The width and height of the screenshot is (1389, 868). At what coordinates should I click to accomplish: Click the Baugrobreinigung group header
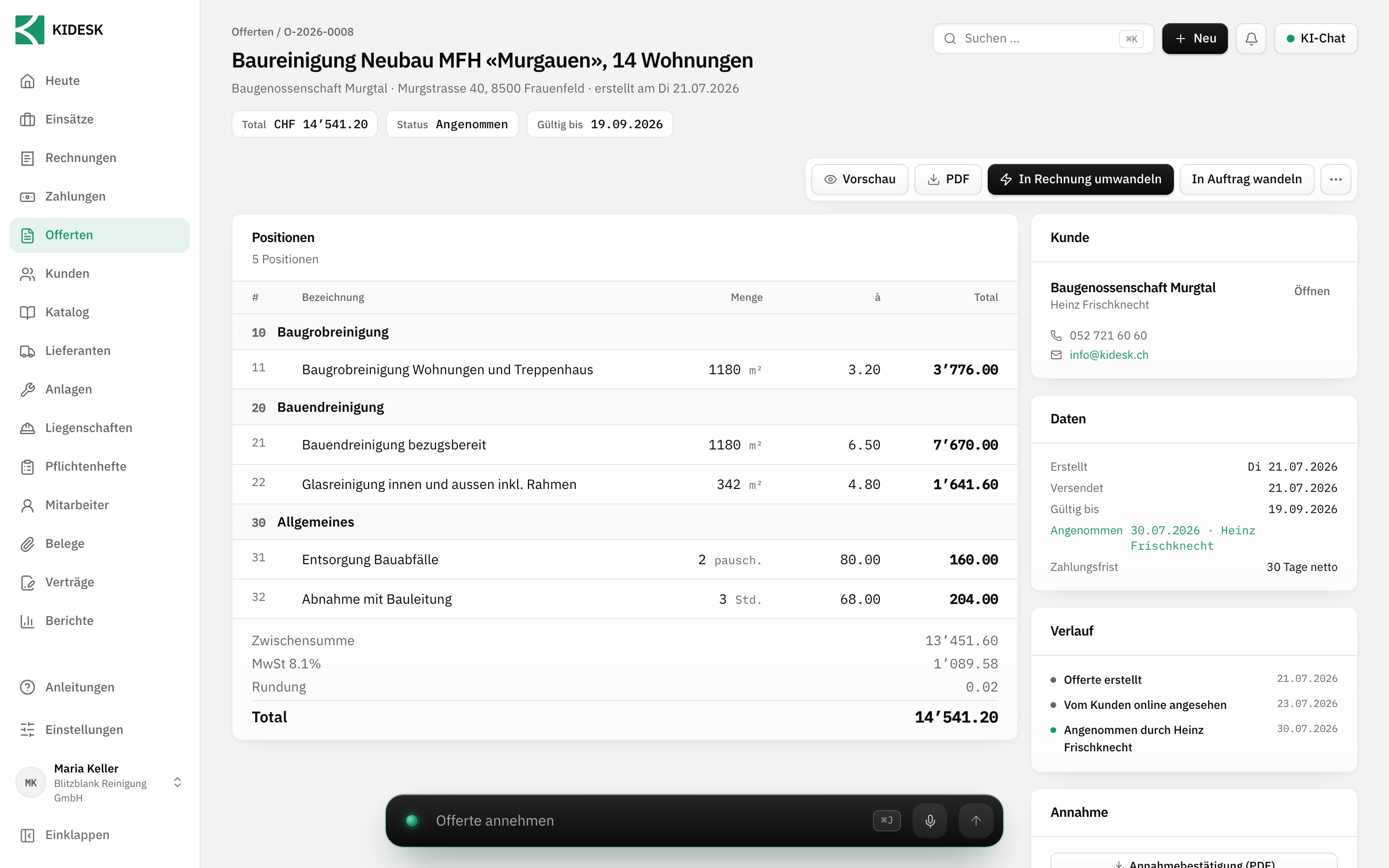625,332
